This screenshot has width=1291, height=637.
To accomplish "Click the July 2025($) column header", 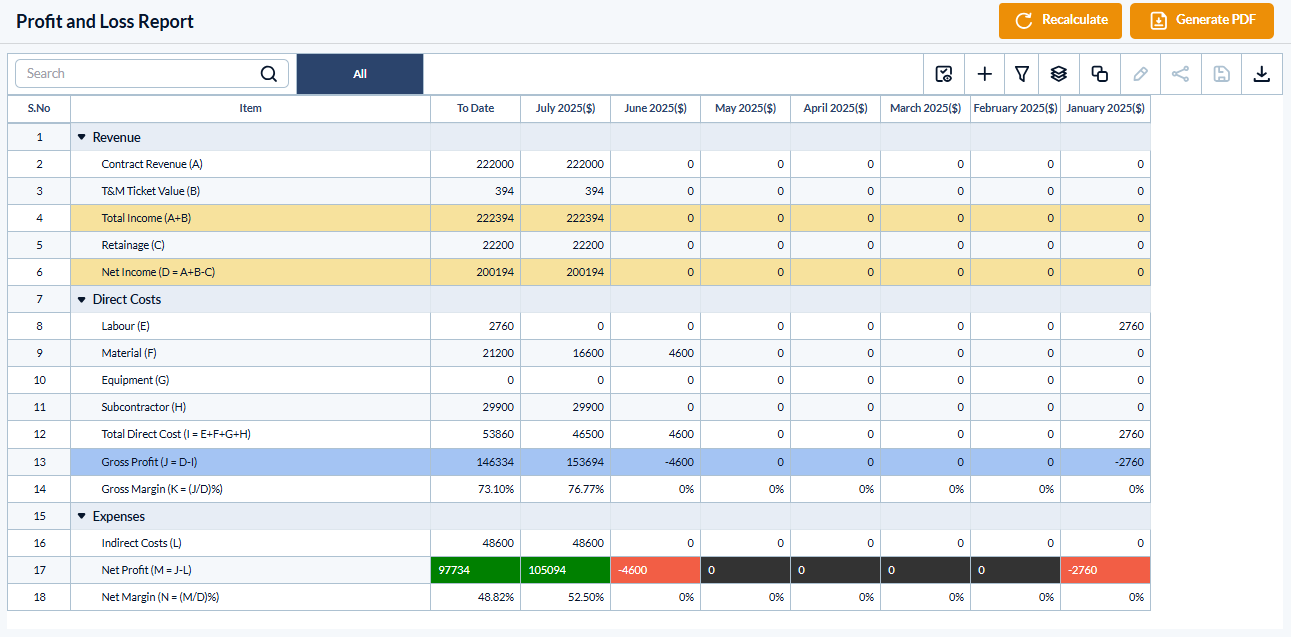I will 565,108.
